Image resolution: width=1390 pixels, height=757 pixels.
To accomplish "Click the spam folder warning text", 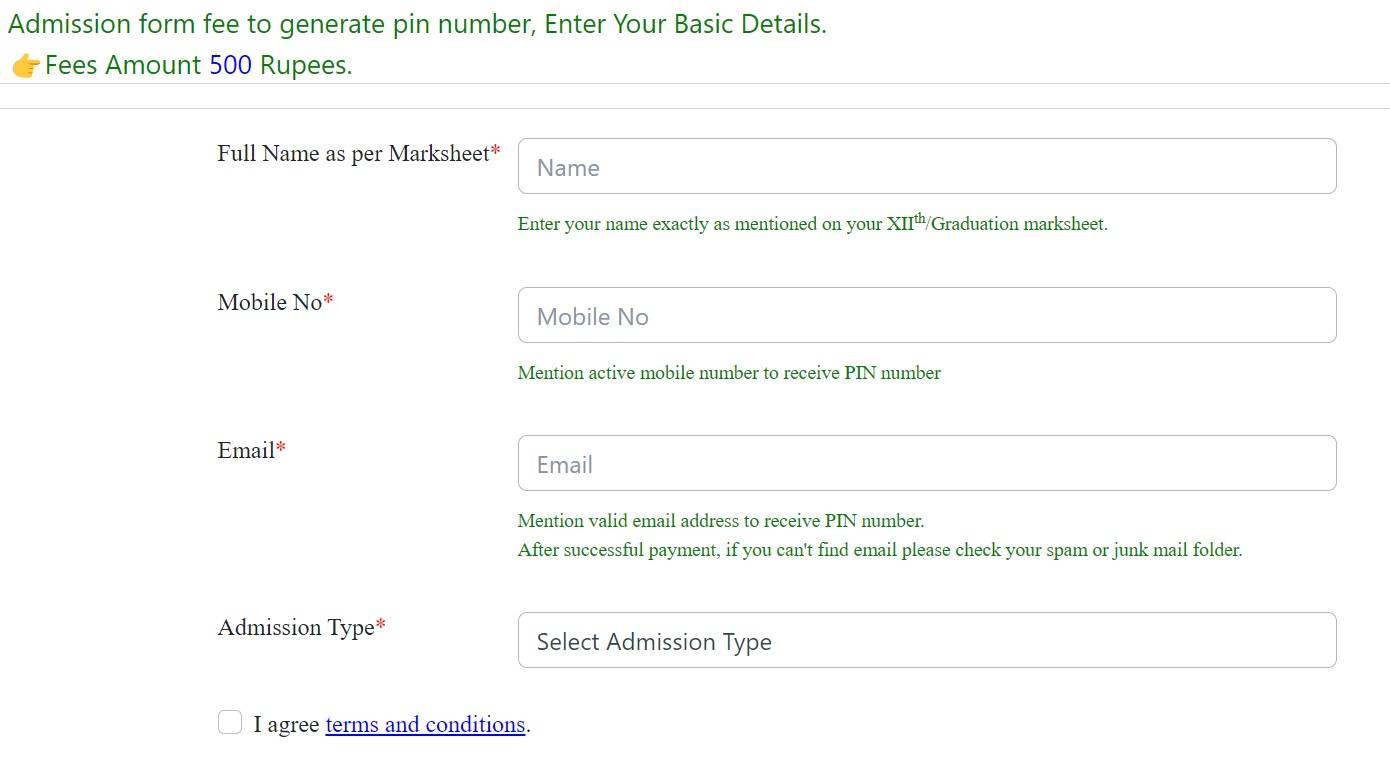I will tap(879, 549).
